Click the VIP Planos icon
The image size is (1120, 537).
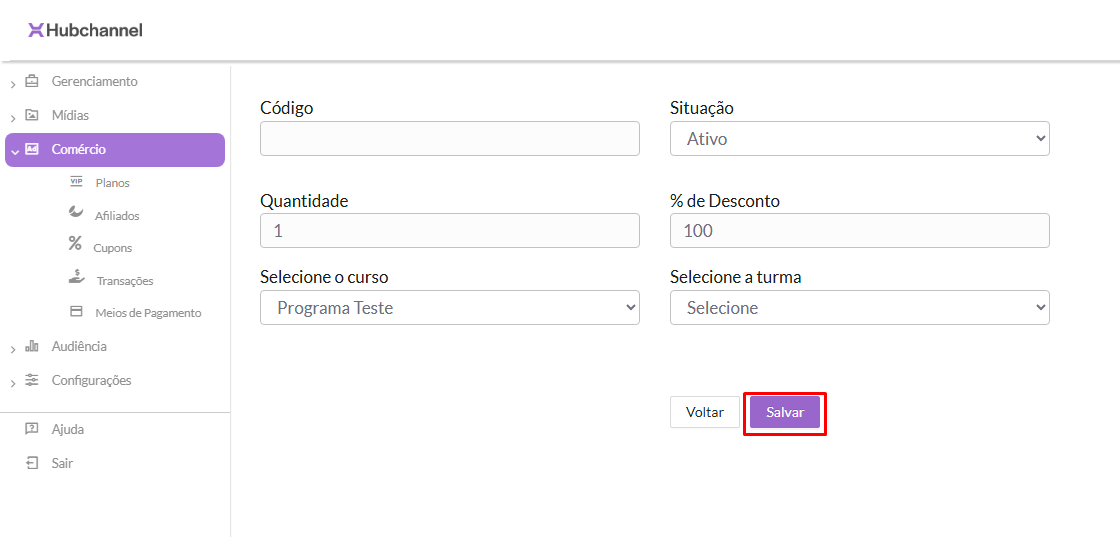(76, 182)
